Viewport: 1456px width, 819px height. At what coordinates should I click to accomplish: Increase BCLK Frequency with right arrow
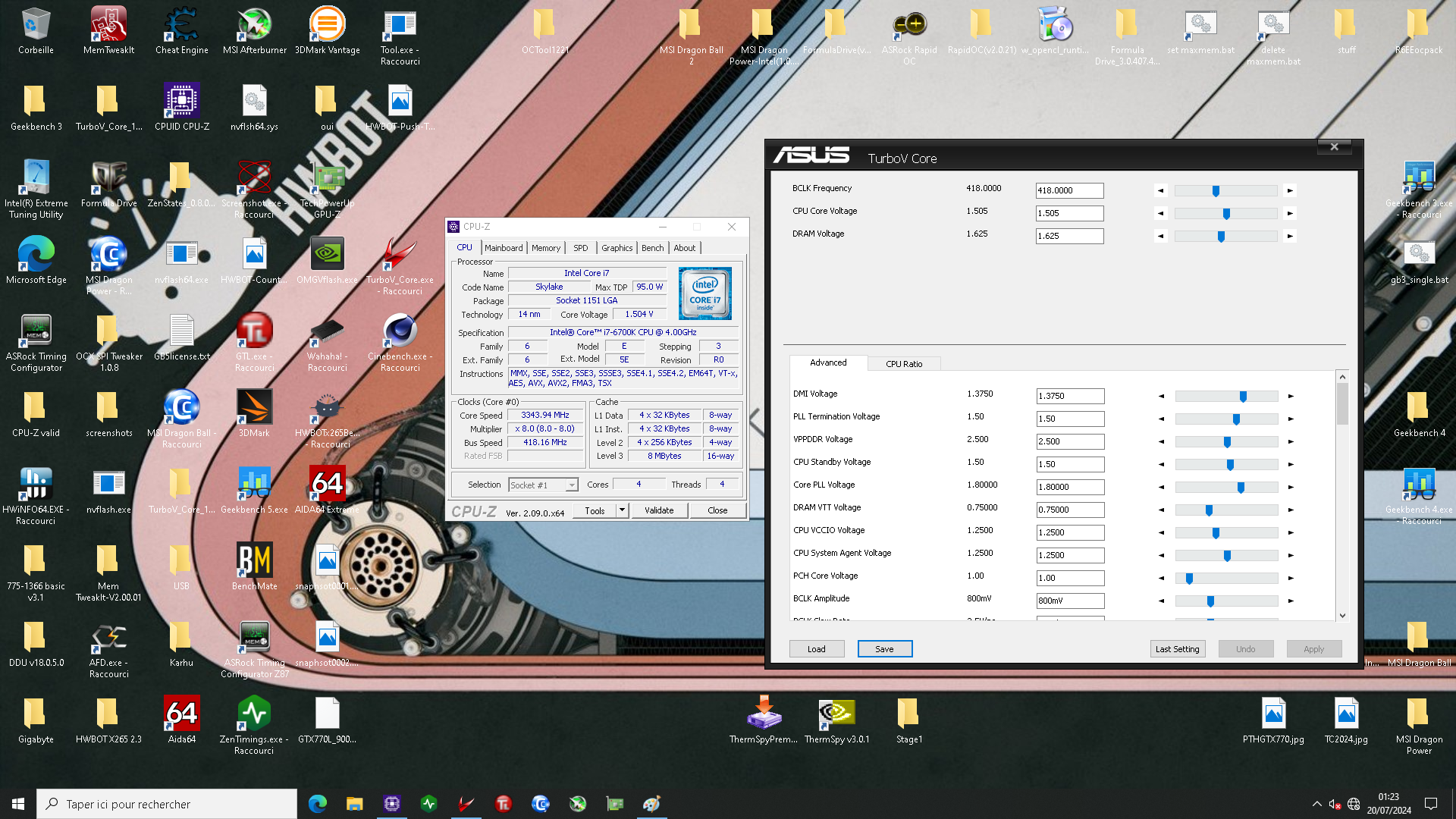(1290, 191)
